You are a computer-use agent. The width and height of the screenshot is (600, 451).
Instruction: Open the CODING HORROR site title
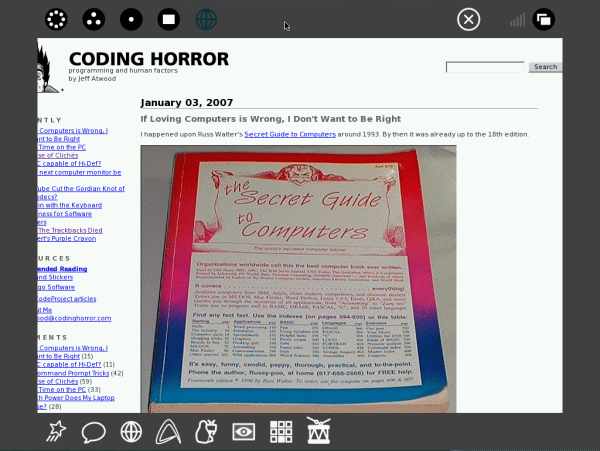(x=149, y=59)
